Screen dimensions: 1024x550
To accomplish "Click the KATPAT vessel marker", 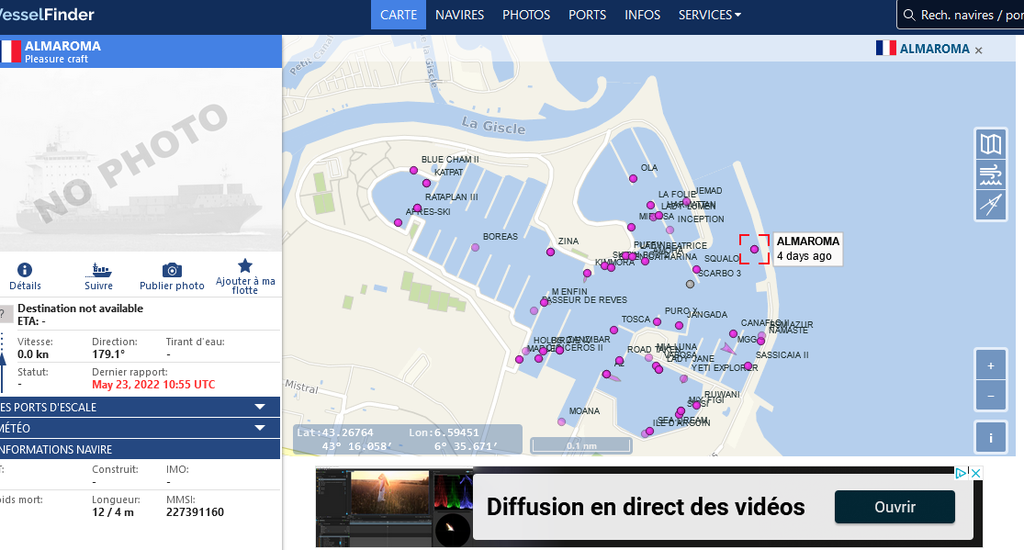I will click(426, 183).
